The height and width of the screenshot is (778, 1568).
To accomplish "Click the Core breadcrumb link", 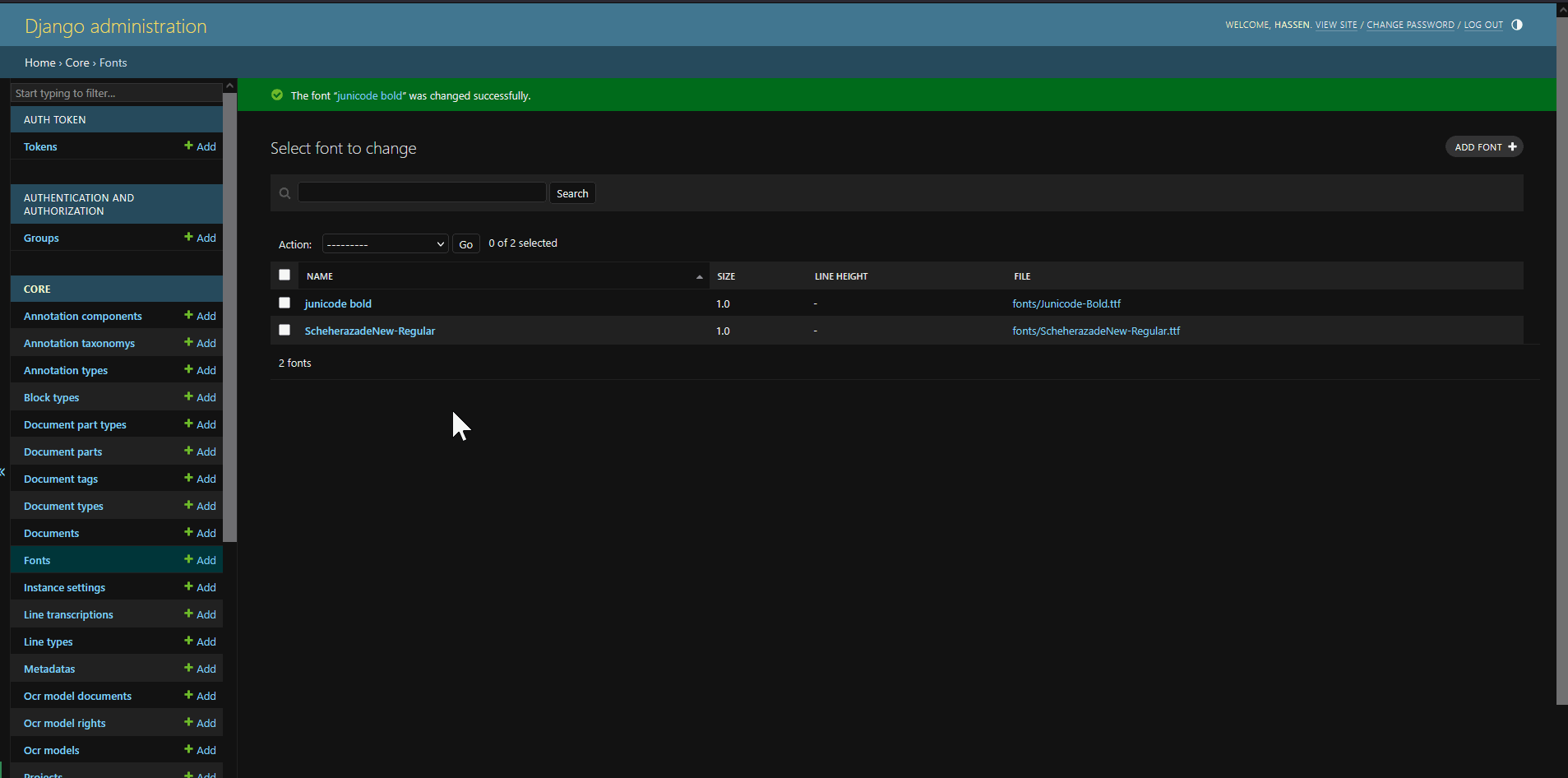I will (x=77, y=63).
